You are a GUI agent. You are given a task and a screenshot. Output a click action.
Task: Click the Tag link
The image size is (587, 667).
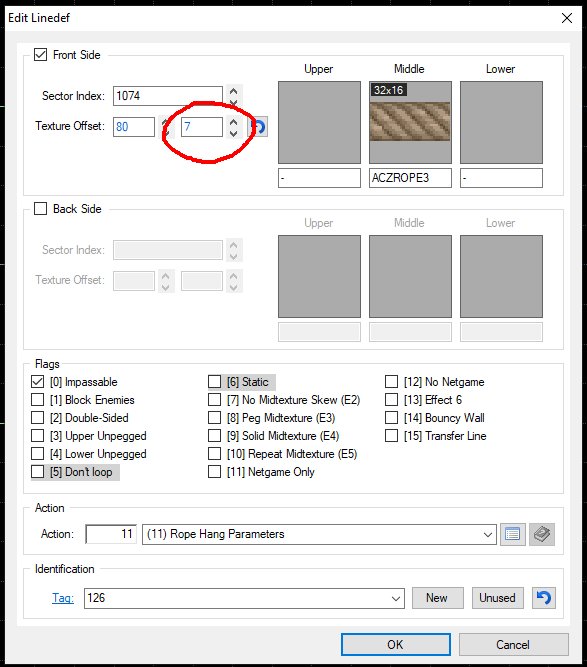pyautogui.click(x=63, y=598)
